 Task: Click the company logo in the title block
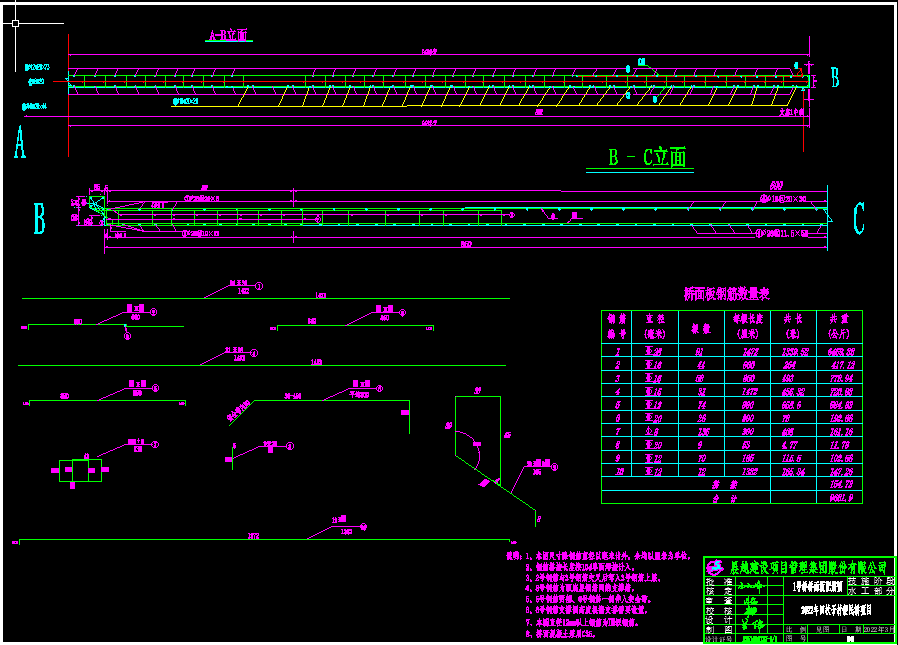714,567
